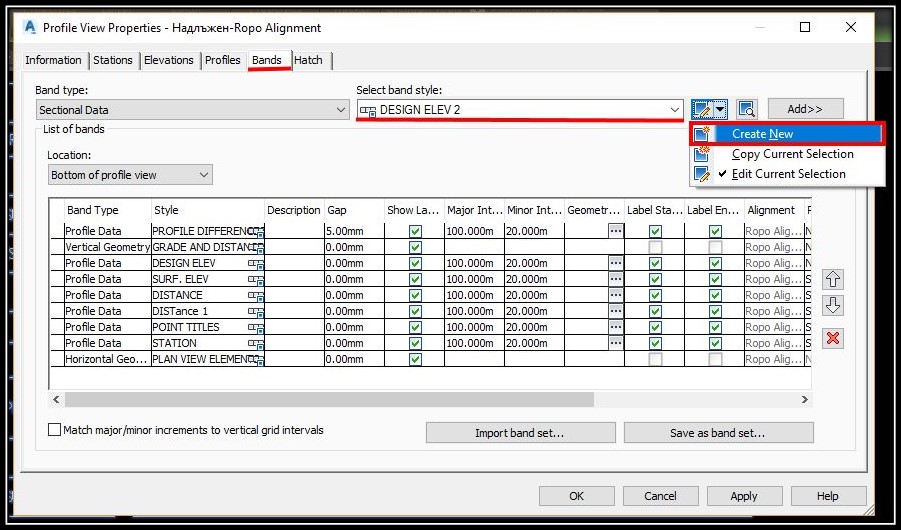Switch to the Elevations tab
The image size is (901, 530).
(x=168, y=60)
